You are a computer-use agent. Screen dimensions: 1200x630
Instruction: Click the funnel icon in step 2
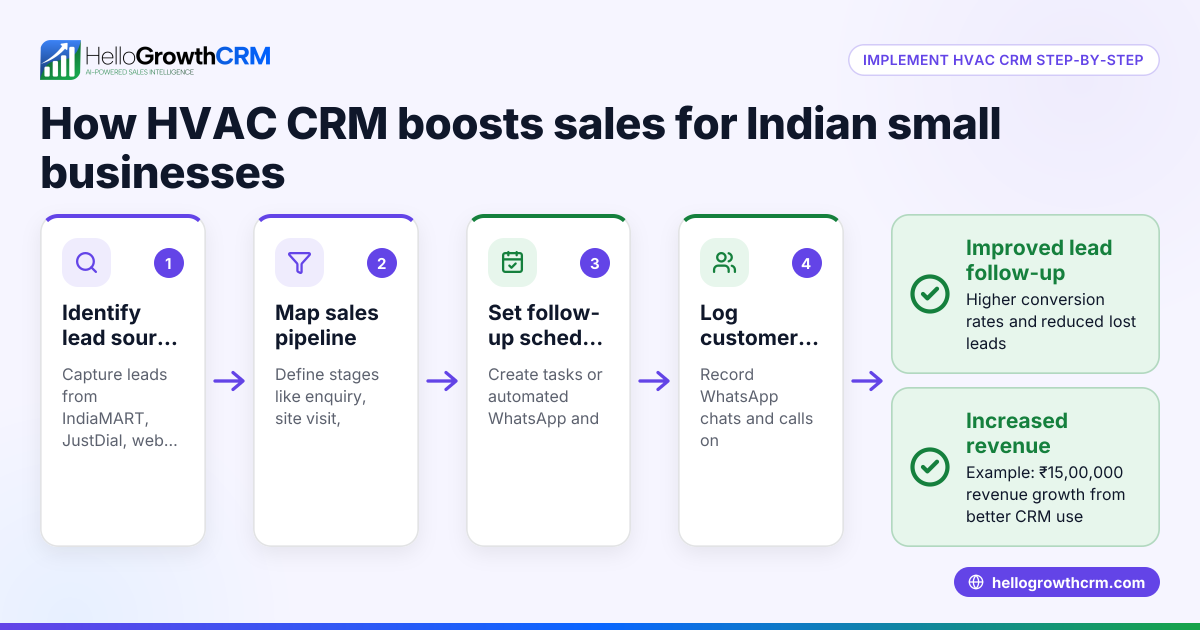click(x=299, y=263)
